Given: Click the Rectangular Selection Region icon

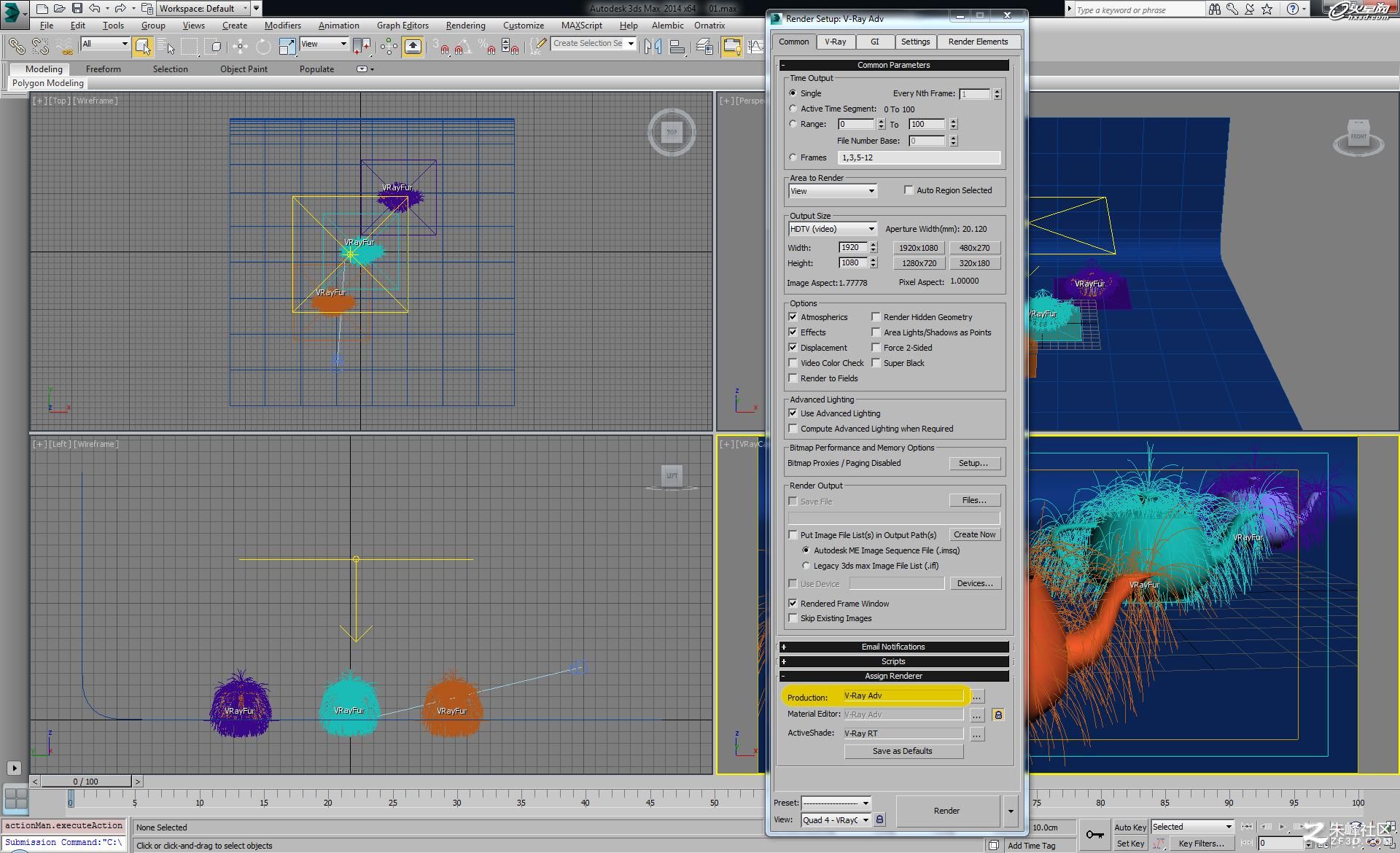Looking at the screenshot, I should click(x=190, y=47).
